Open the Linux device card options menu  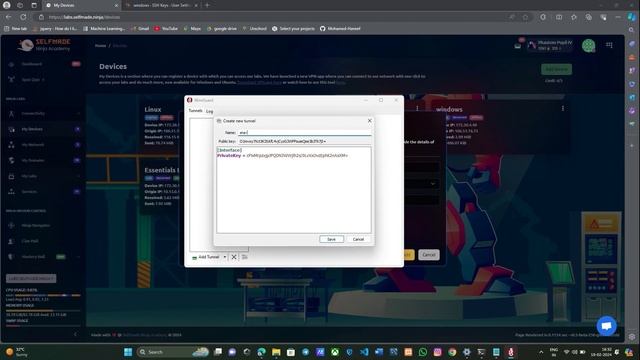pos(417,109)
